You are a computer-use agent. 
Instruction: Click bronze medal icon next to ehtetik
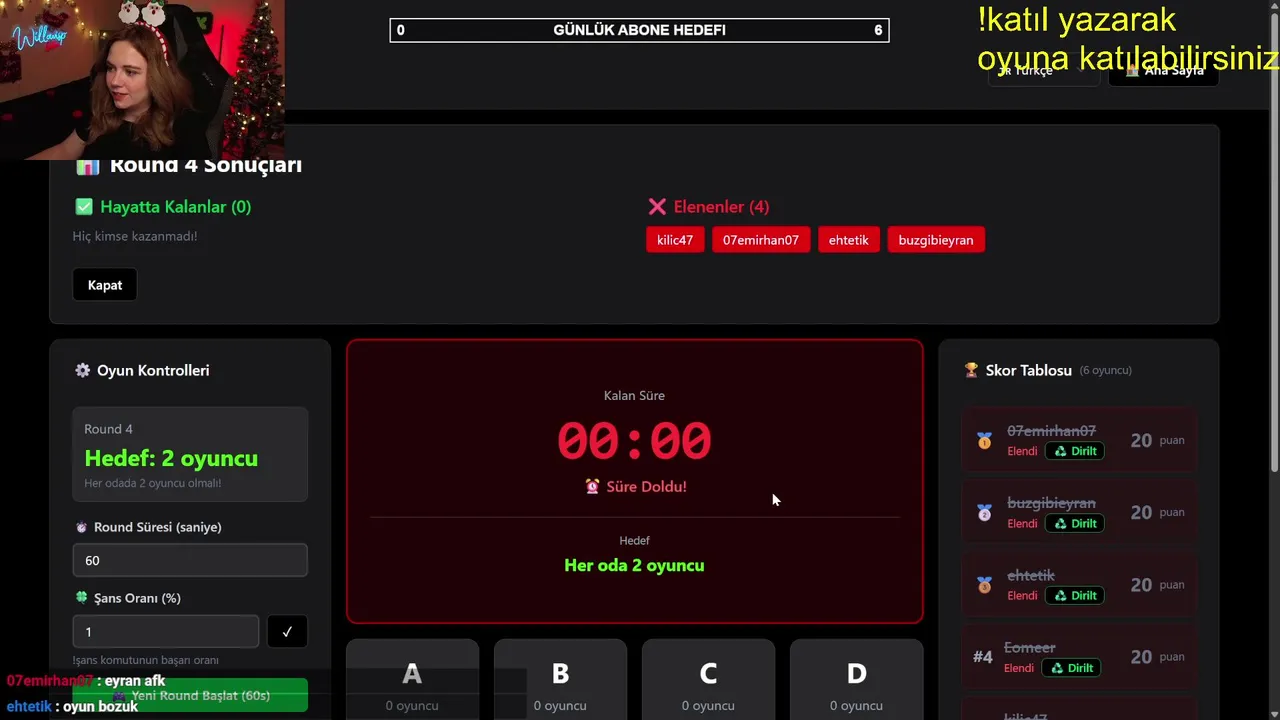pyautogui.click(x=985, y=584)
